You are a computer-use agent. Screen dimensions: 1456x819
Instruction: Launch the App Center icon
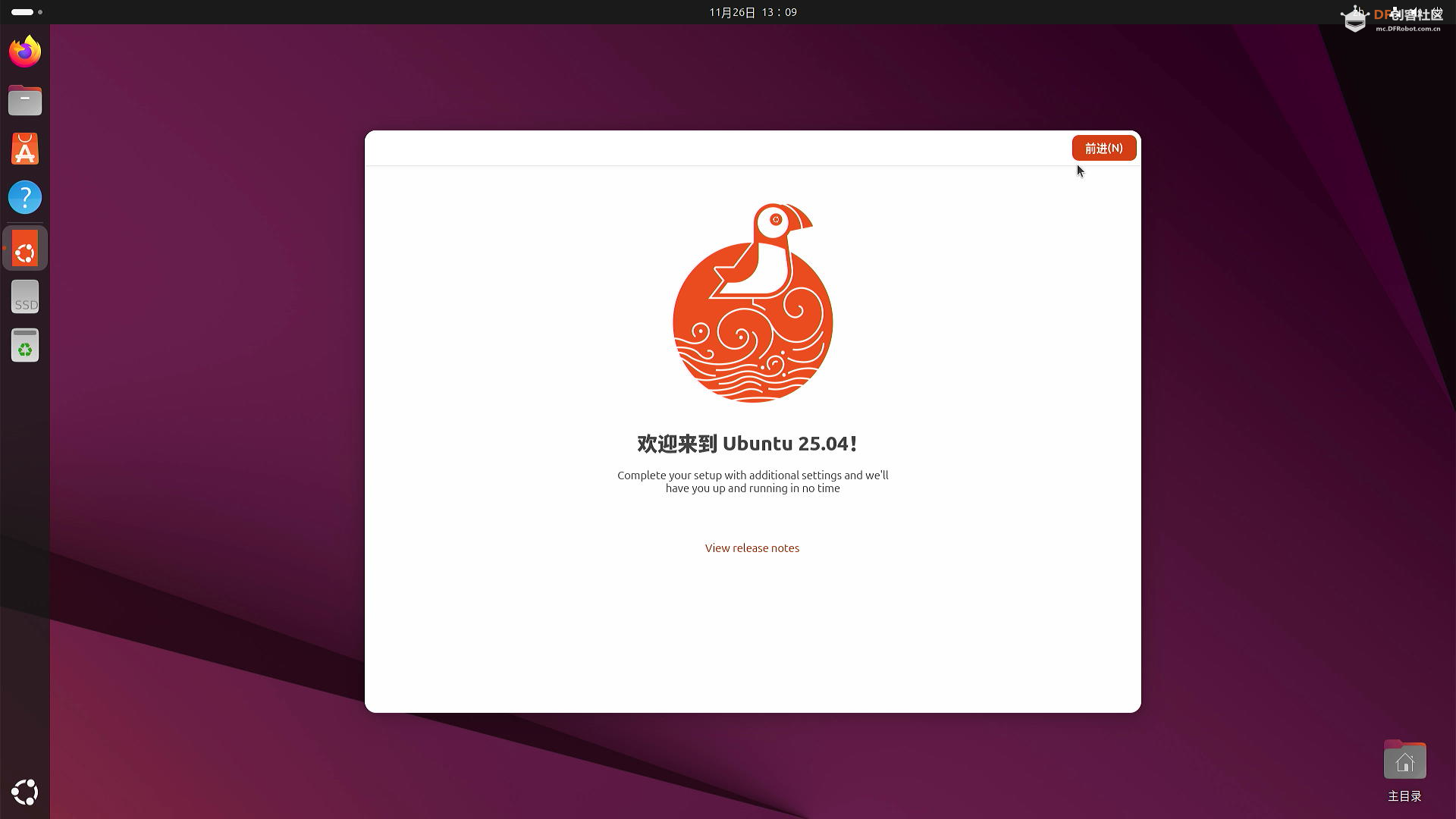coord(25,149)
